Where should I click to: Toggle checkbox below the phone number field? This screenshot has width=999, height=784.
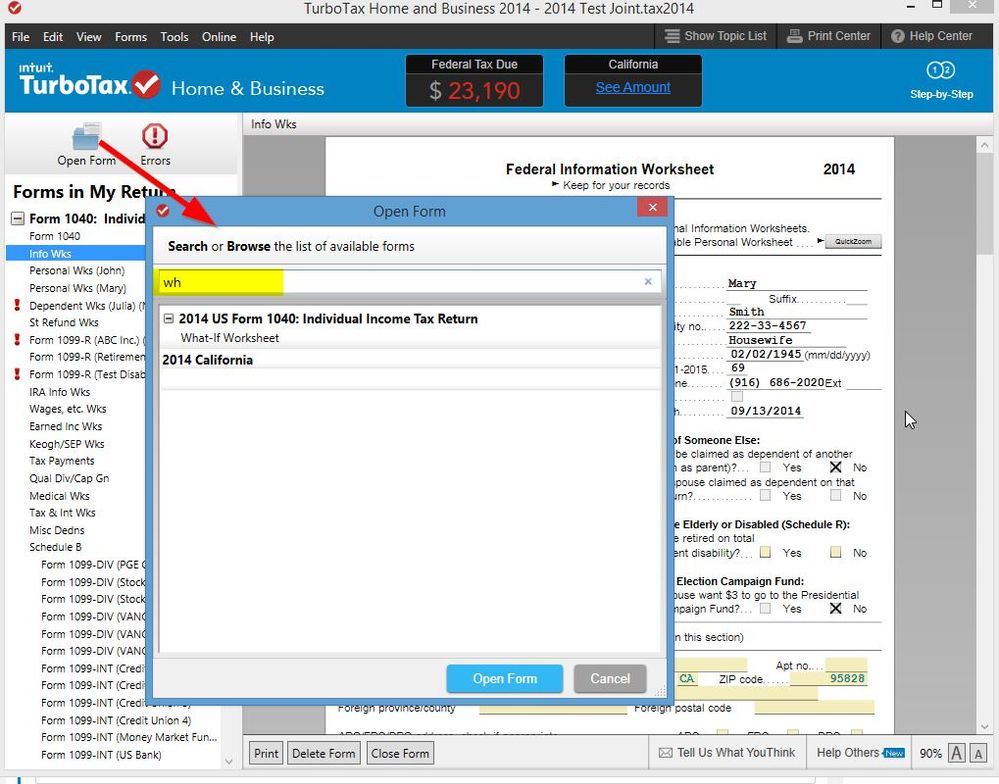tap(737, 397)
